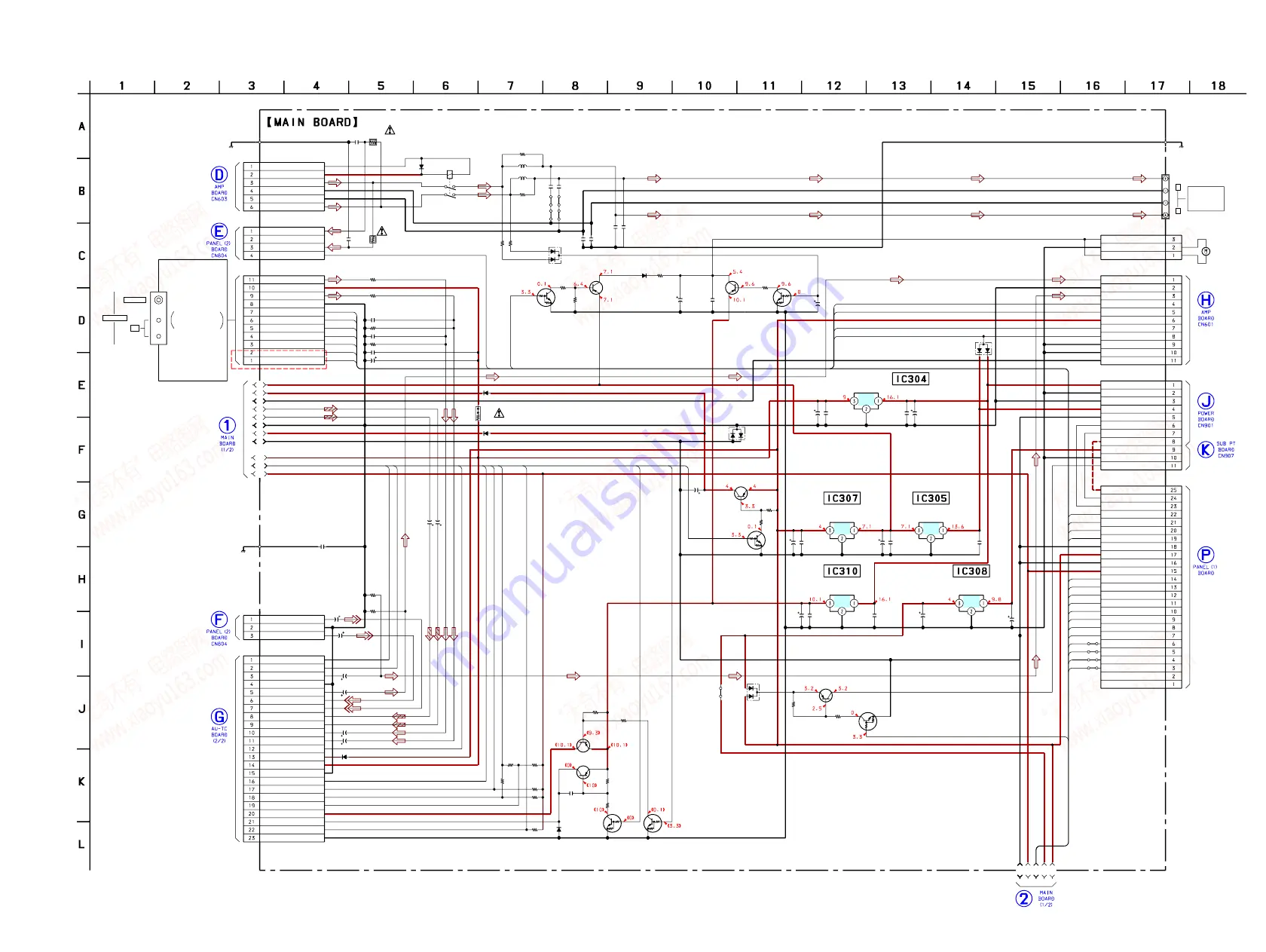Click grid row letter A
Screen dimensions: 1266x952
click(x=82, y=127)
